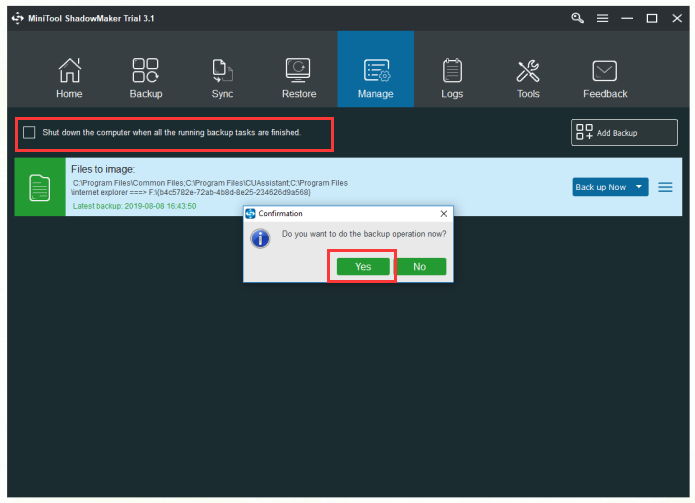Go to the Backup section icon
Image resolution: width=695 pixels, height=503 pixels.
click(145, 72)
